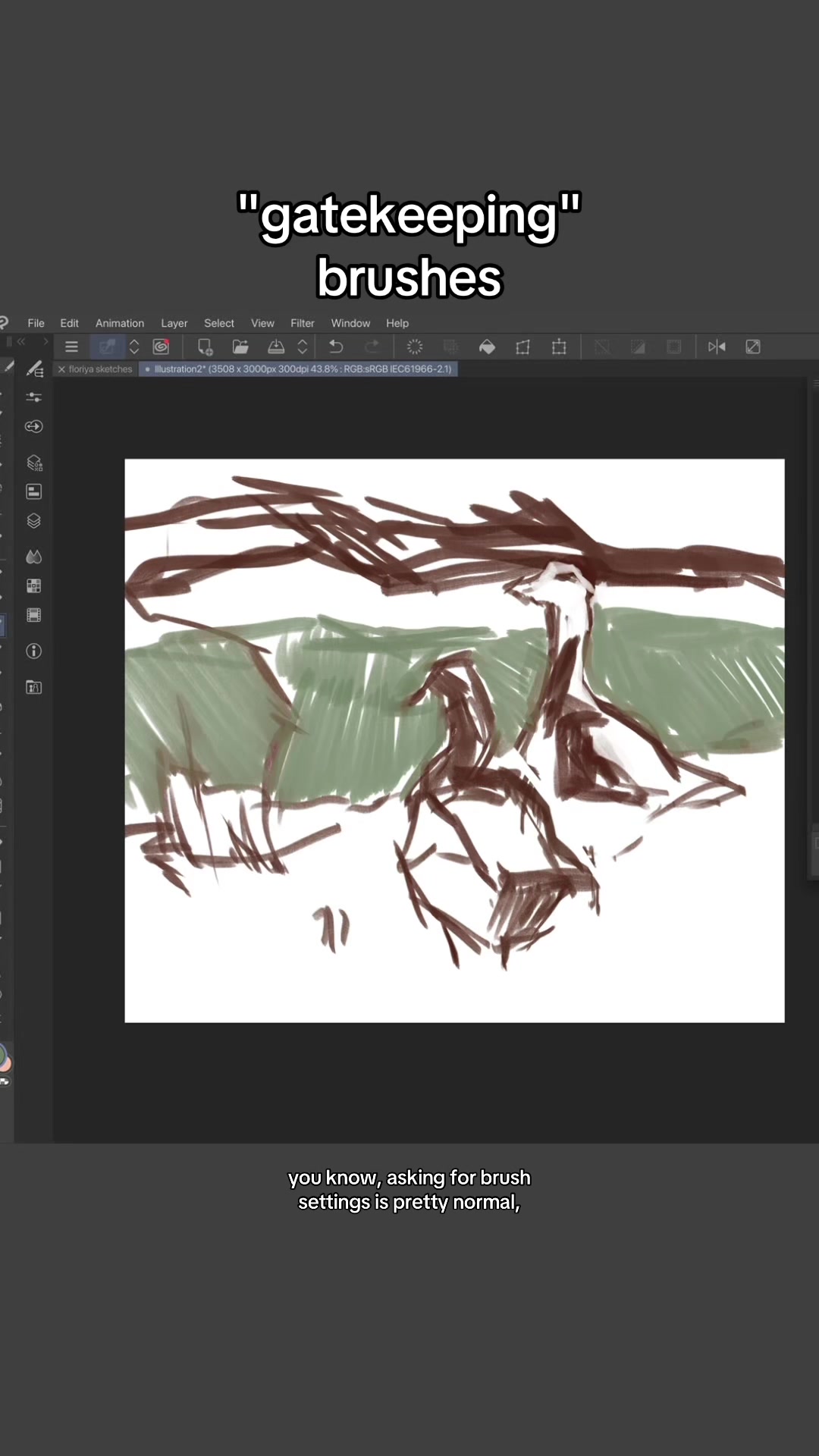Open the Material folder icon
The width and height of the screenshot is (819, 1456).
(x=34, y=687)
